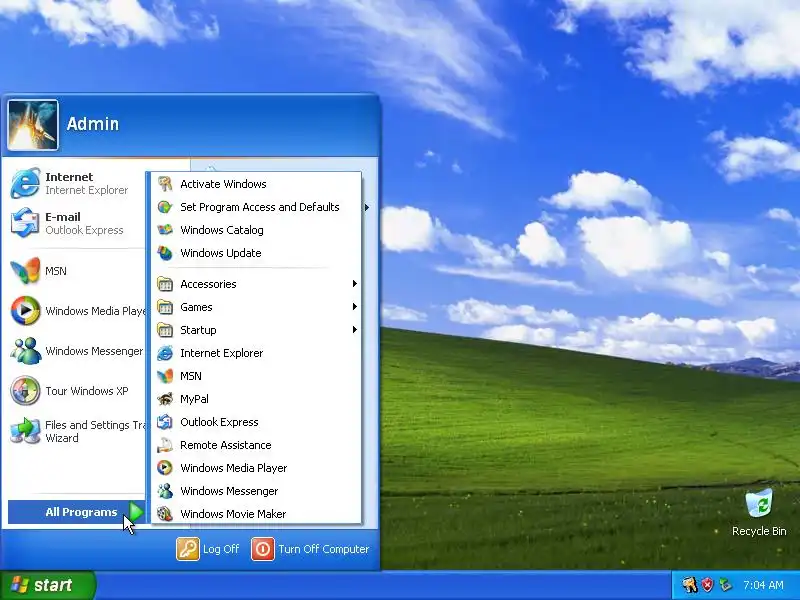The width and height of the screenshot is (800, 600).
Task: Click the Admin user picture
Action: point(33,125)
